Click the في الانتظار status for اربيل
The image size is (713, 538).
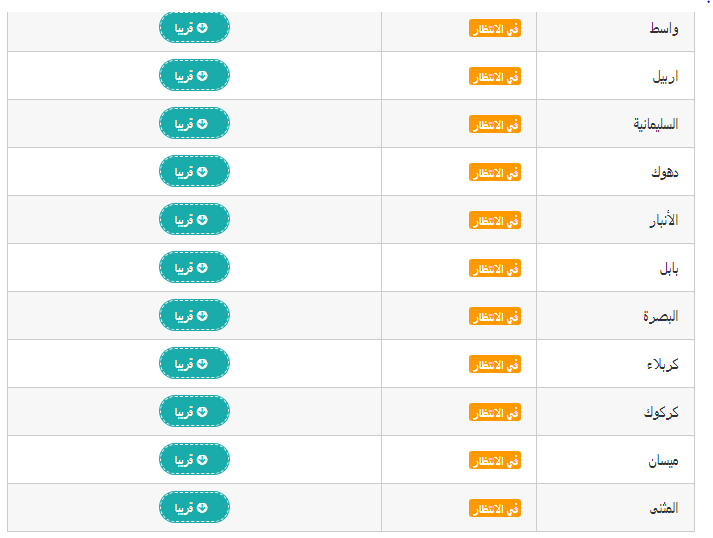coord(495,76)
